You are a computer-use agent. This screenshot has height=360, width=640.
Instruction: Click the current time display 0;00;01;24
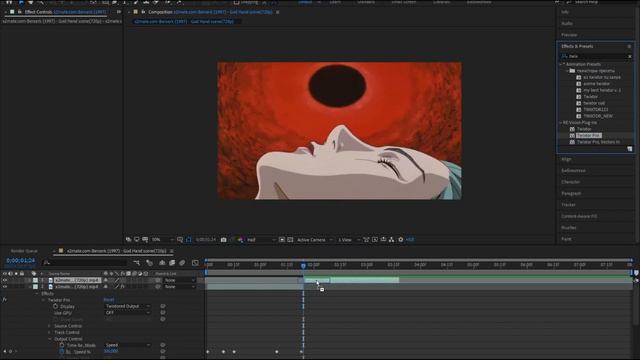(x=20, y=260)
